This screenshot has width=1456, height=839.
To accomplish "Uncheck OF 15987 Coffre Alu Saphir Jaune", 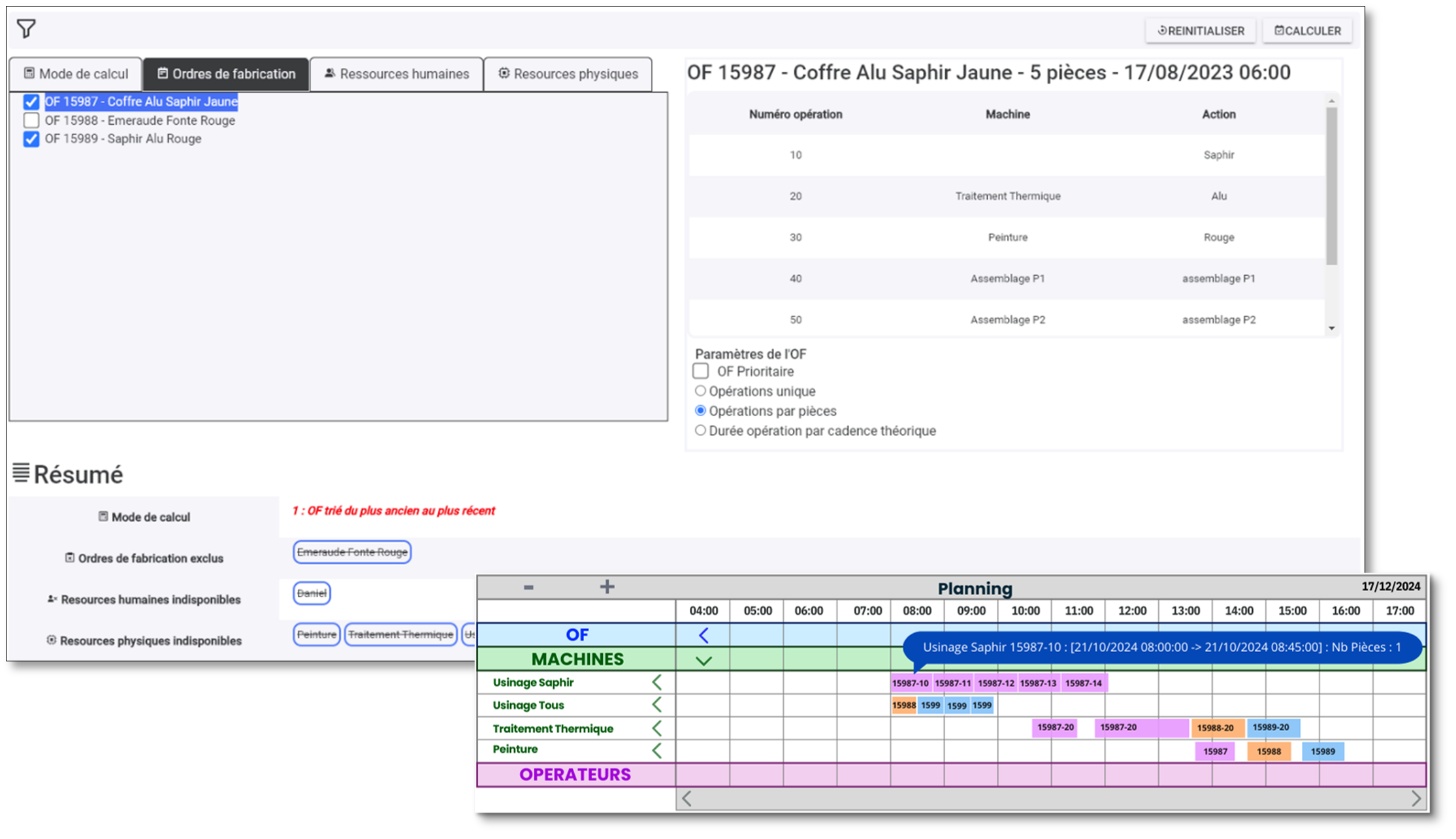I will [x=31, y=102].
